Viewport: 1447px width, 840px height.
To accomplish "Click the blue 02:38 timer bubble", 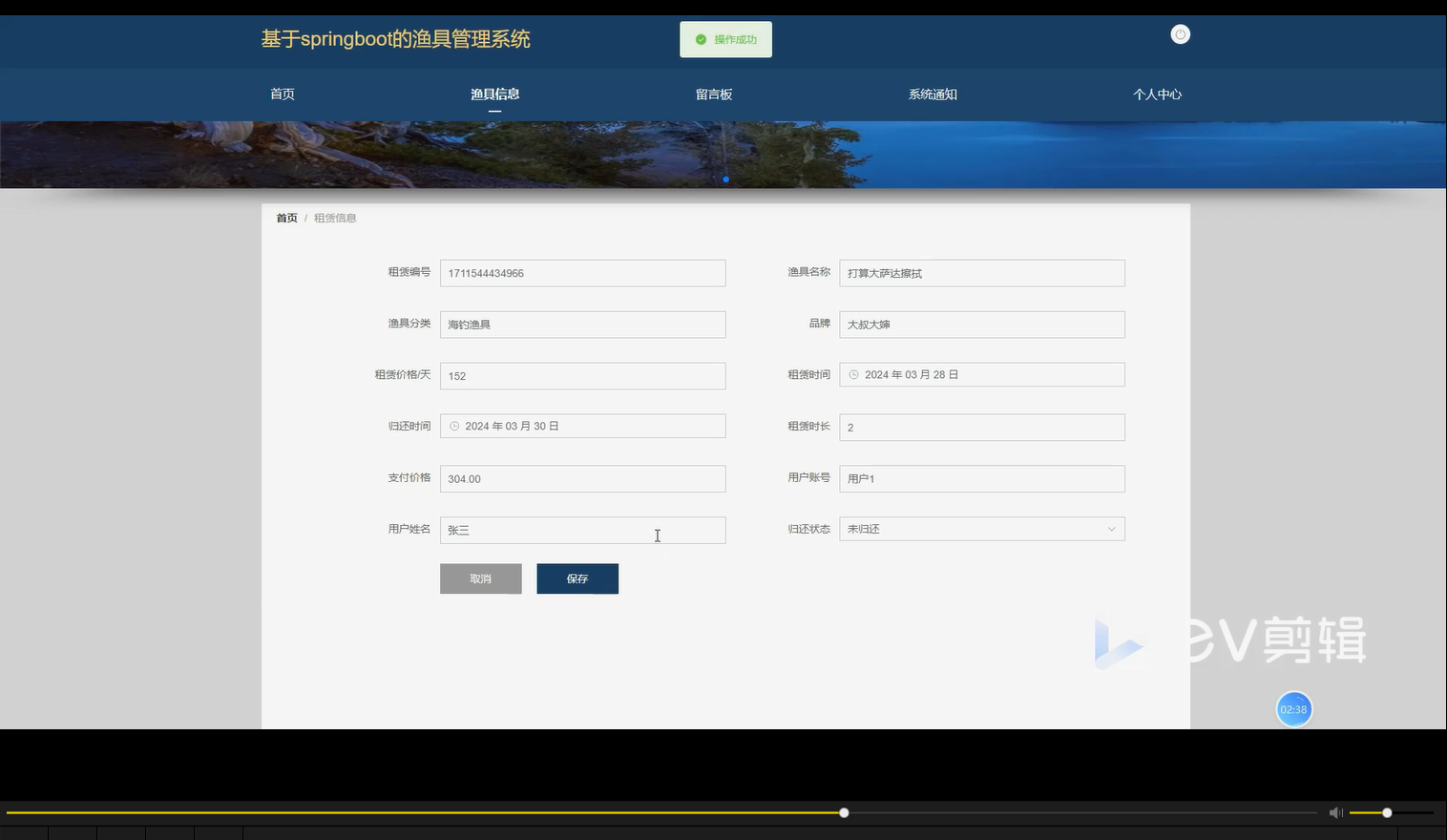I will pyautogui.click(x=1293, y=709).
